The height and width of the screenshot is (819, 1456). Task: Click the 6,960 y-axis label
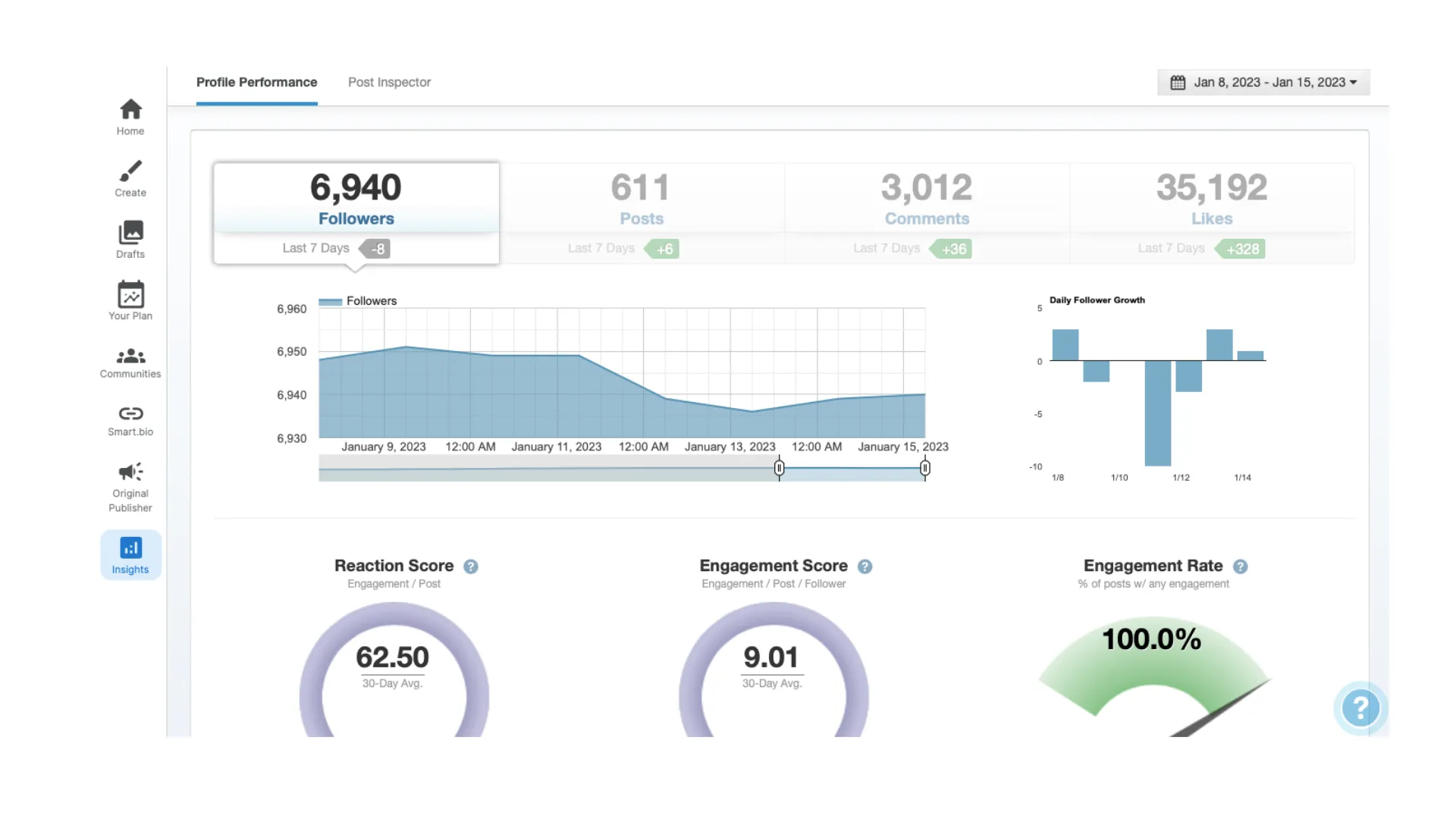(292, 309)
